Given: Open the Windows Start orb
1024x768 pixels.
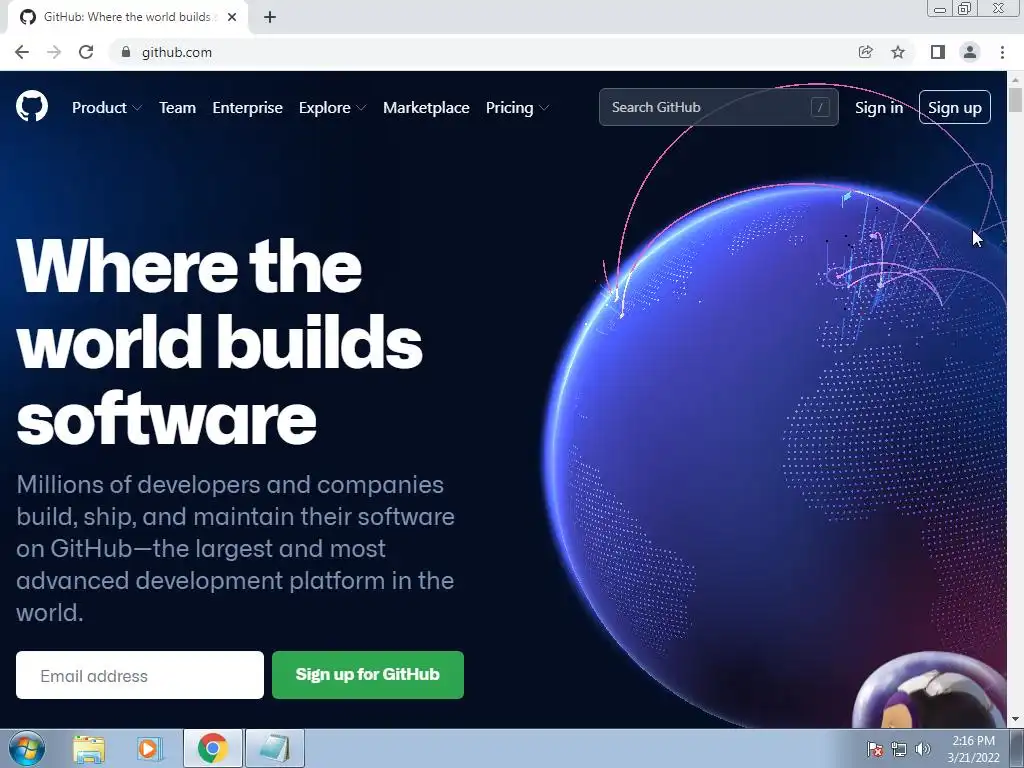Looking at the screenshot, I should point(27,748).
